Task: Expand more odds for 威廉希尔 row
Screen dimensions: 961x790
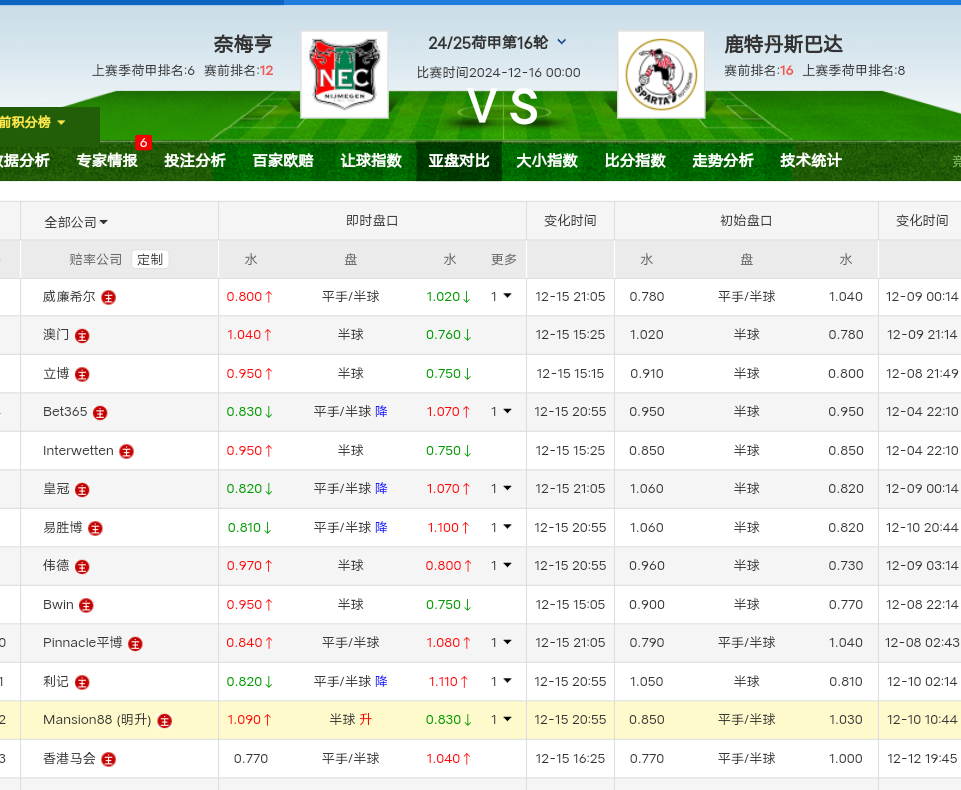Action: click(x=501, y=297)
